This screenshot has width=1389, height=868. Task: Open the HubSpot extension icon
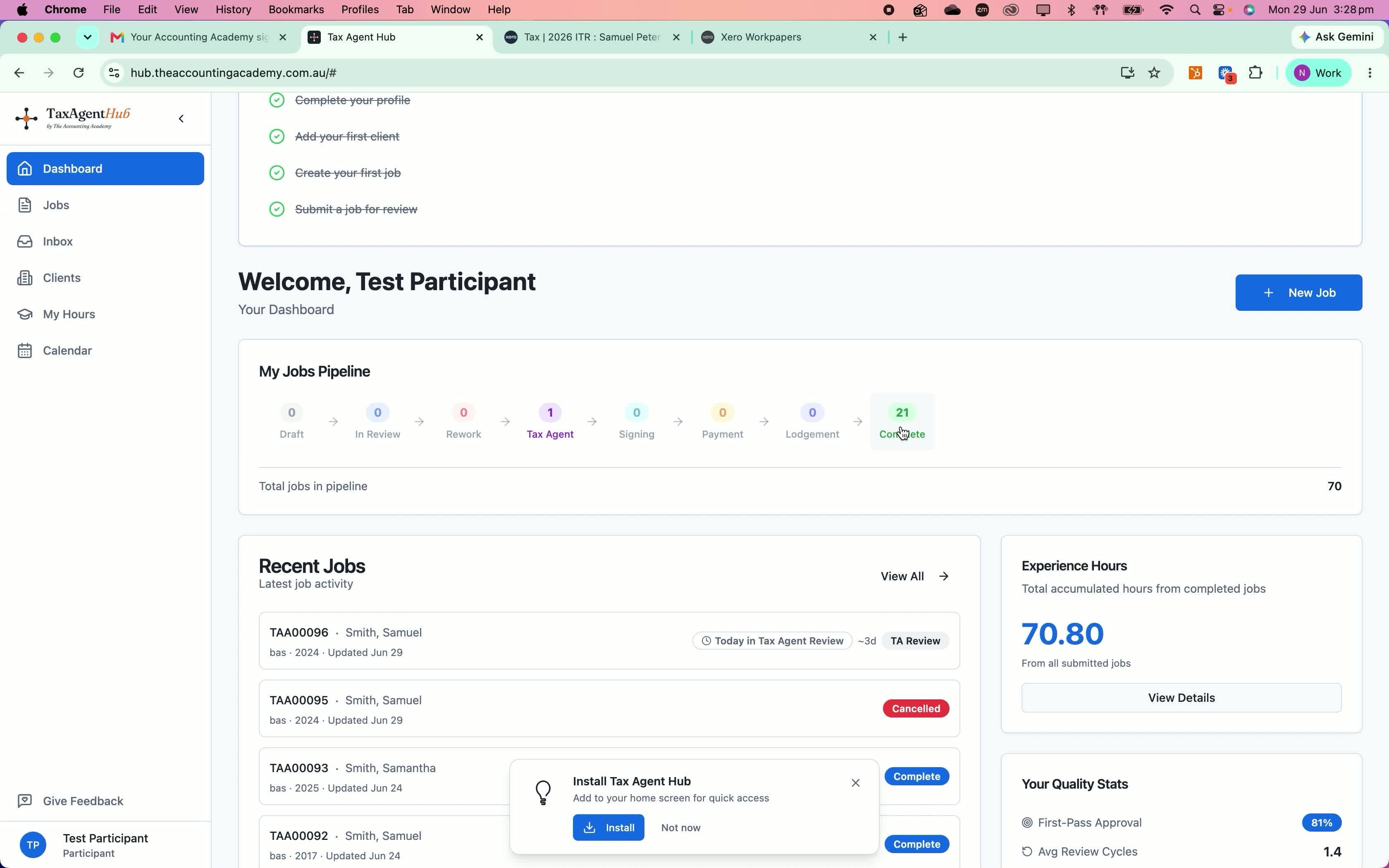point(1195,73)
